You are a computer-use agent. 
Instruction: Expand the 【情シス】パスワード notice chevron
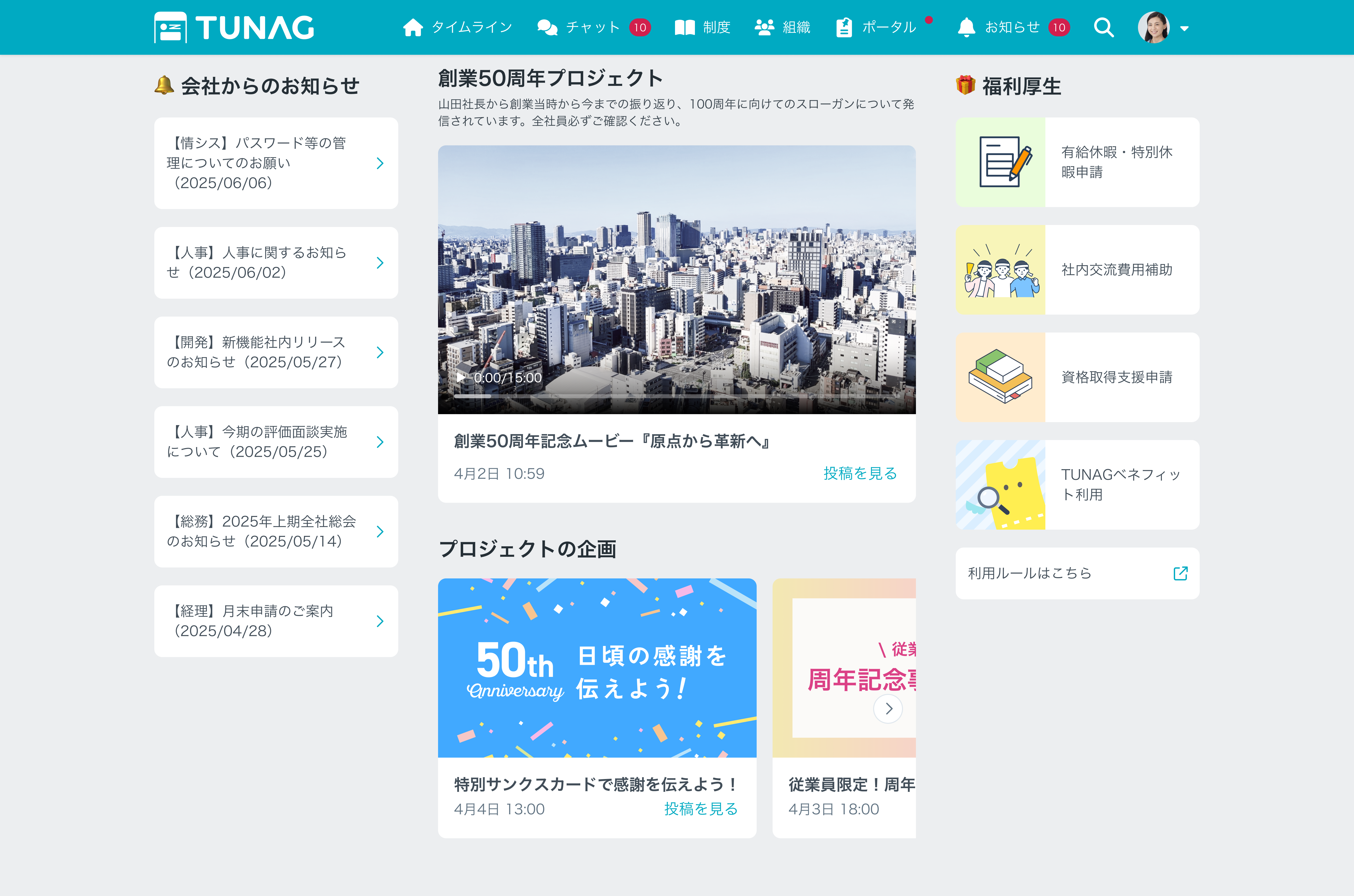coord(380,164)
